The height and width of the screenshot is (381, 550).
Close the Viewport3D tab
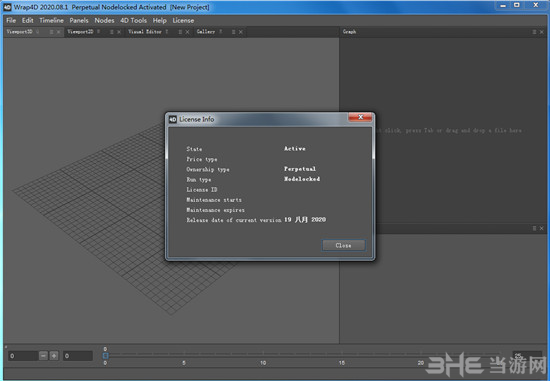[x=58, y=32]
